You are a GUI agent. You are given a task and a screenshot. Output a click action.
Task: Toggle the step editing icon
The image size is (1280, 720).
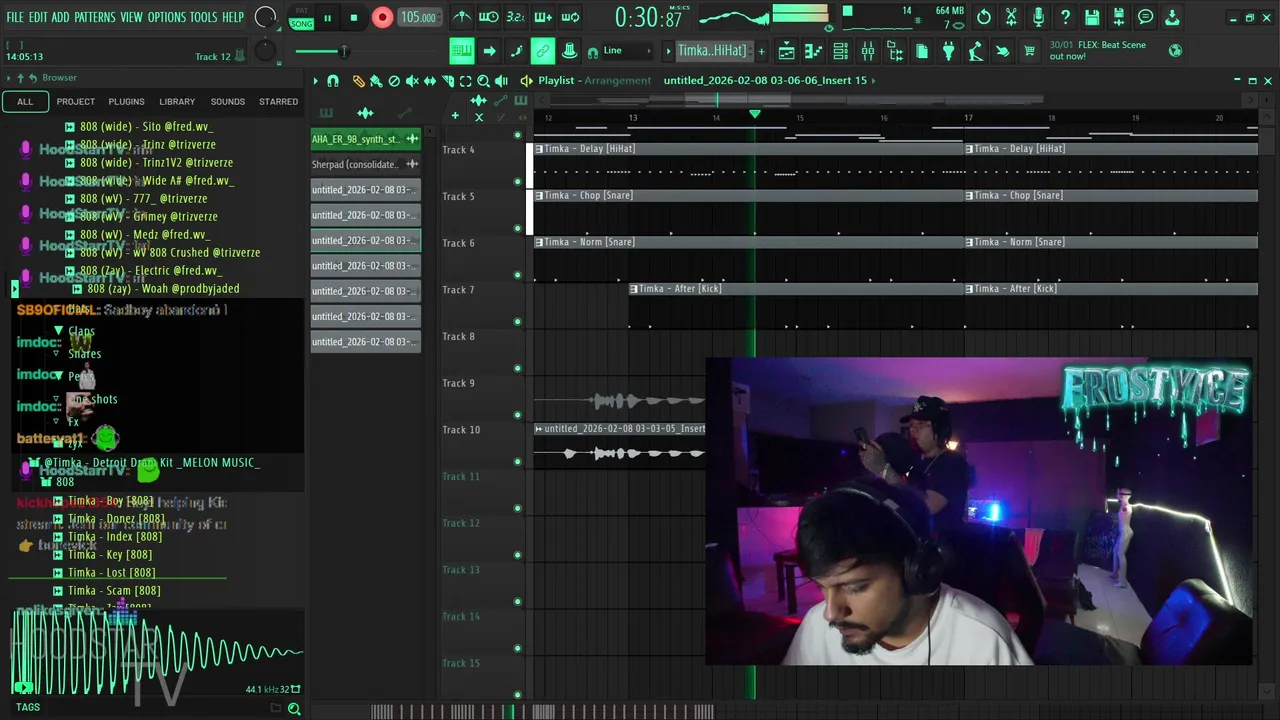[516, 51]
